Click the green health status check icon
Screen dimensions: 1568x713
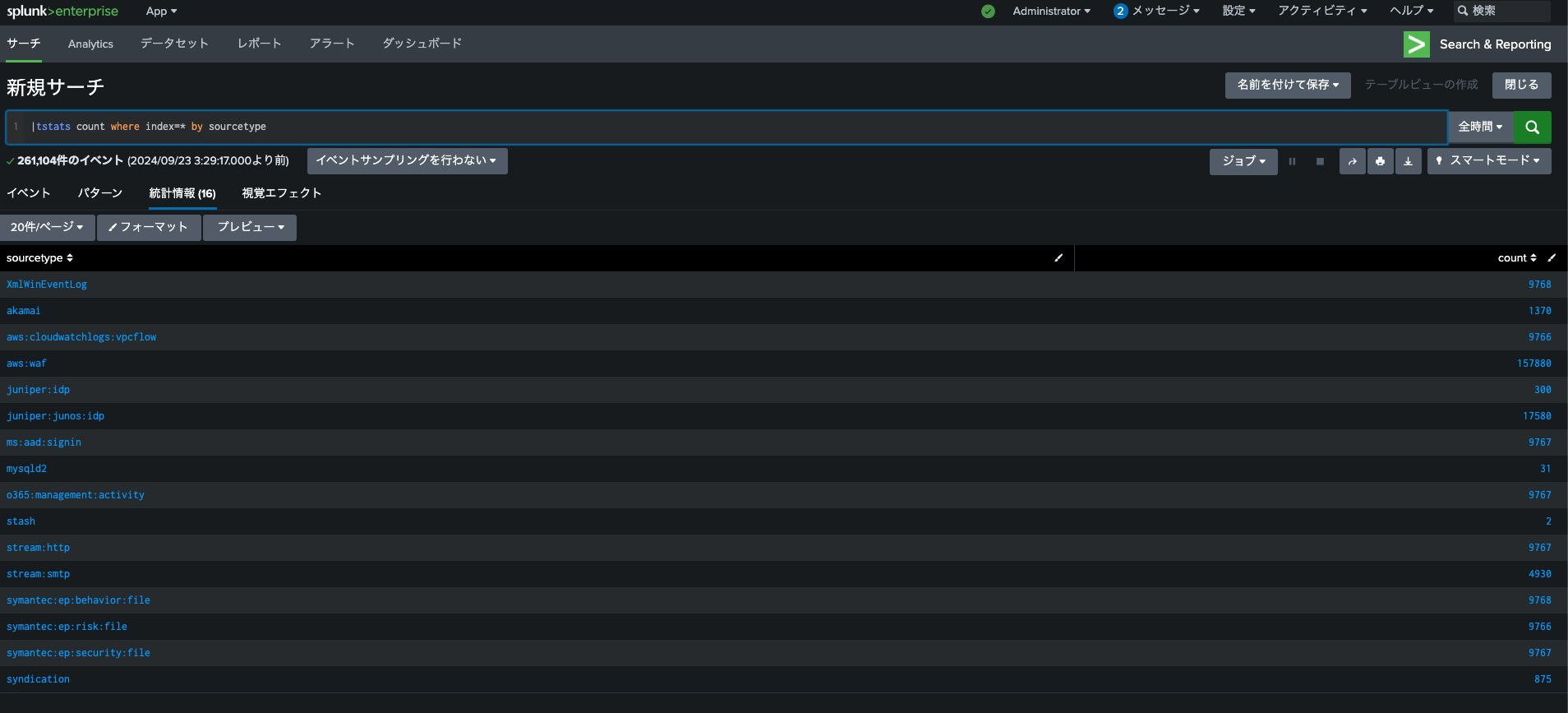tap(988, 12)
